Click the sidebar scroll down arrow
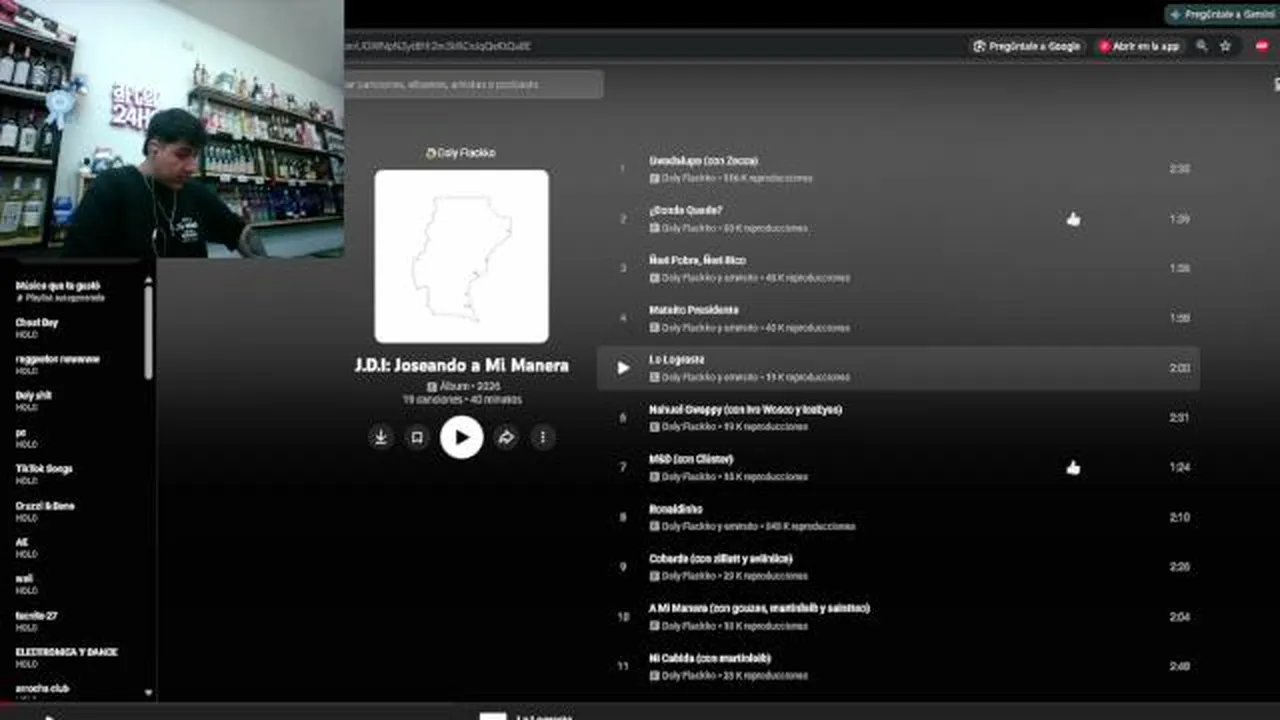The image size is (1280, 720). [149, 692]
